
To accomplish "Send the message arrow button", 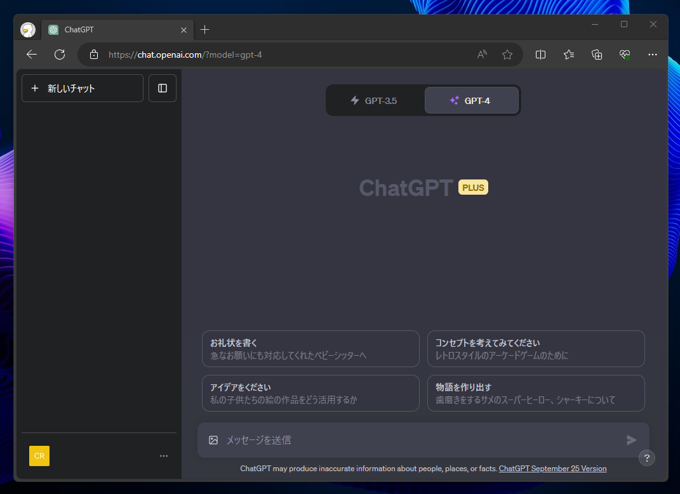I will point(631,440).
